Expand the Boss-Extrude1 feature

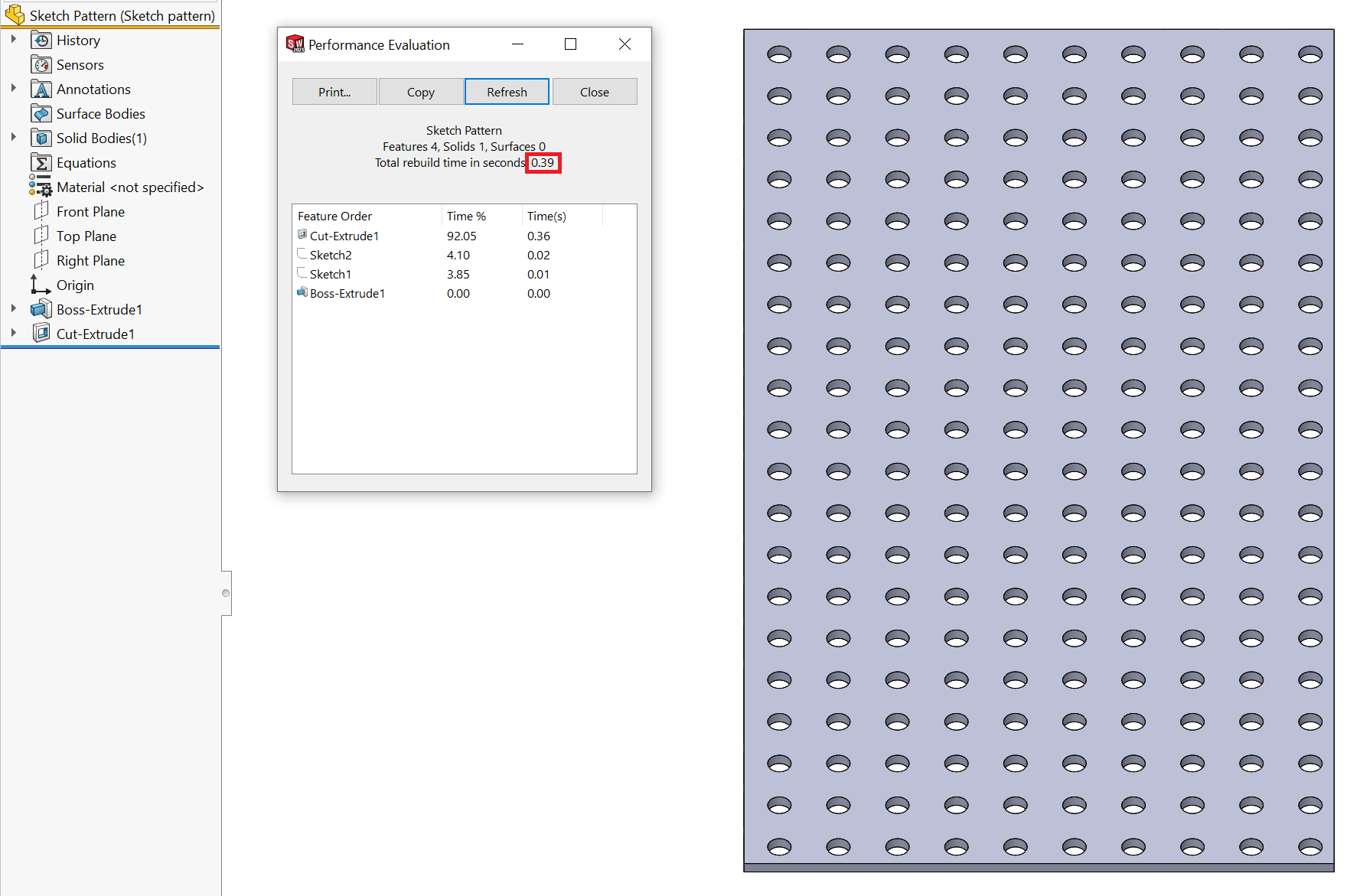pyautogui.click(x=13, y=308)
